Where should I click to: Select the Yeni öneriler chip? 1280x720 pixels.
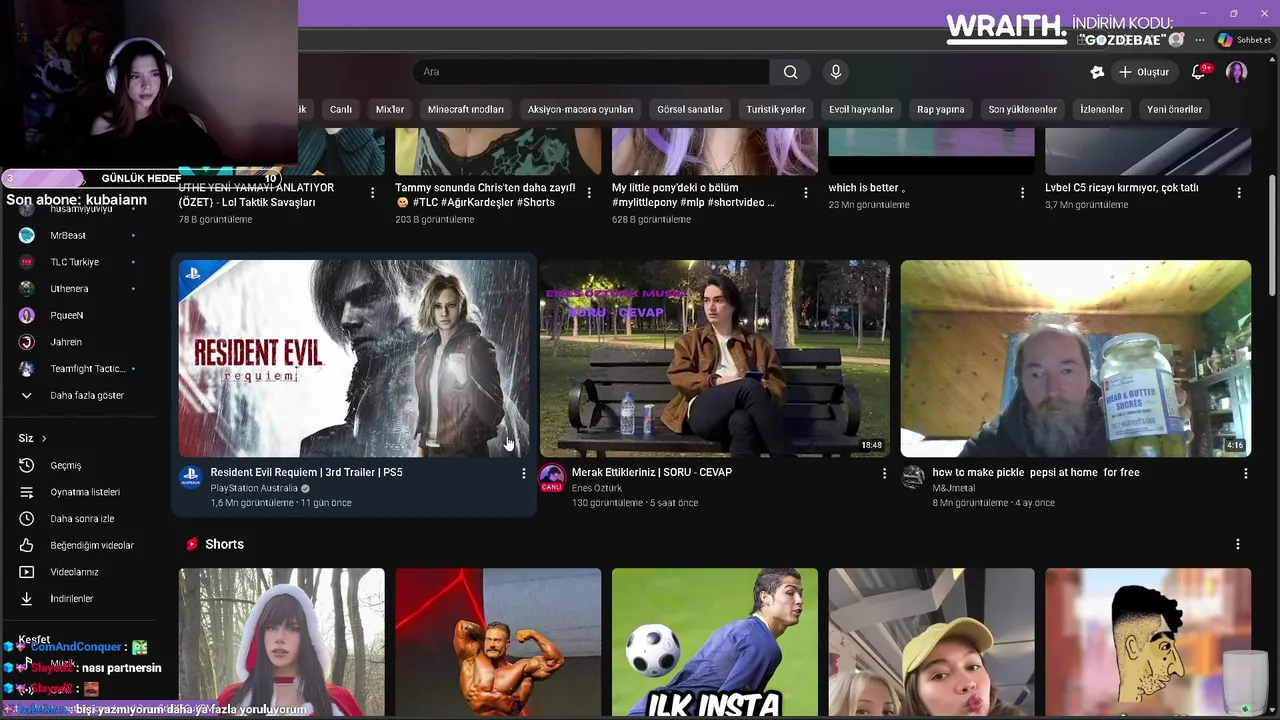click(1175, 109)
